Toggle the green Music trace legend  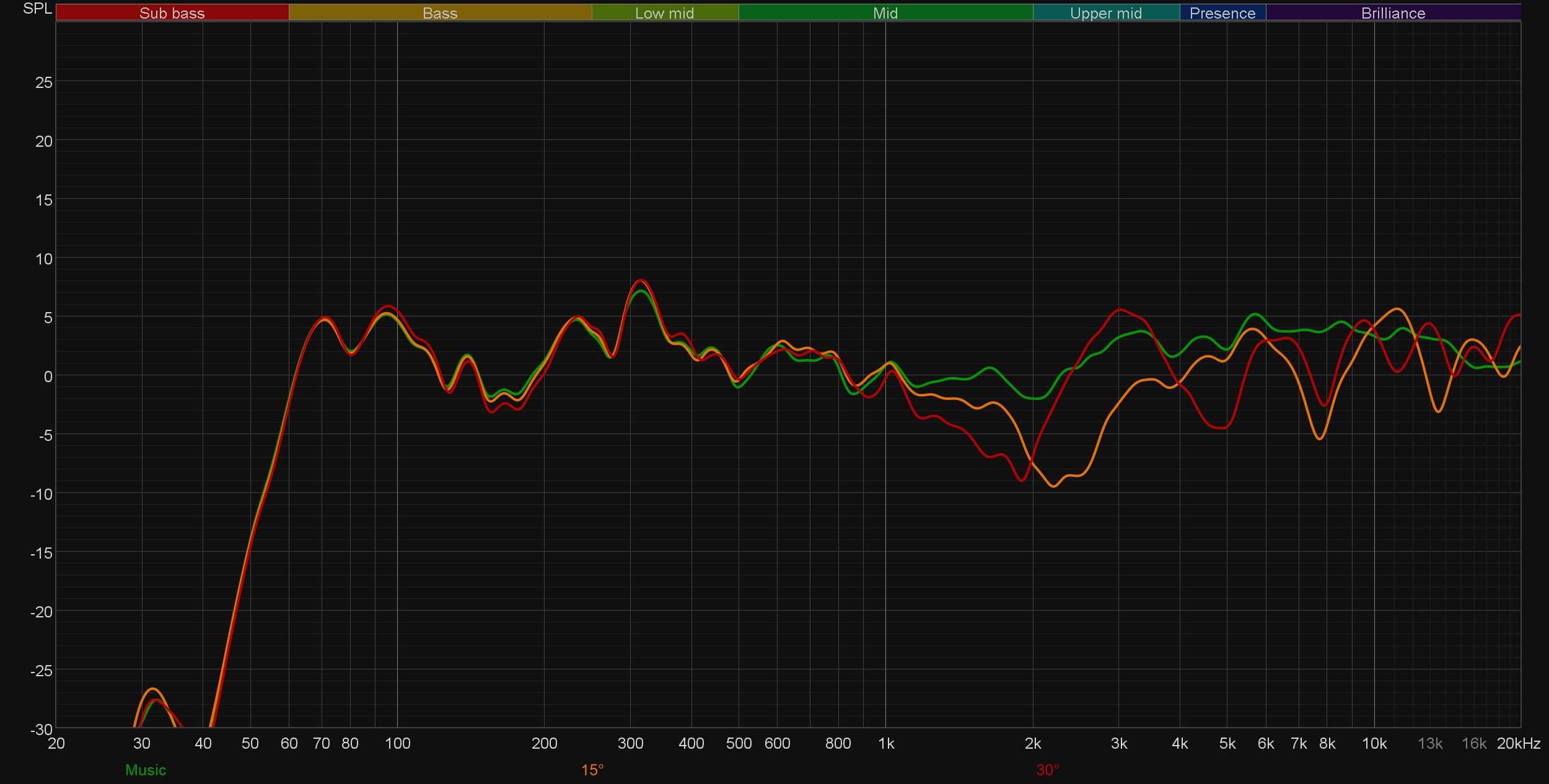click(x=146, y=770)
